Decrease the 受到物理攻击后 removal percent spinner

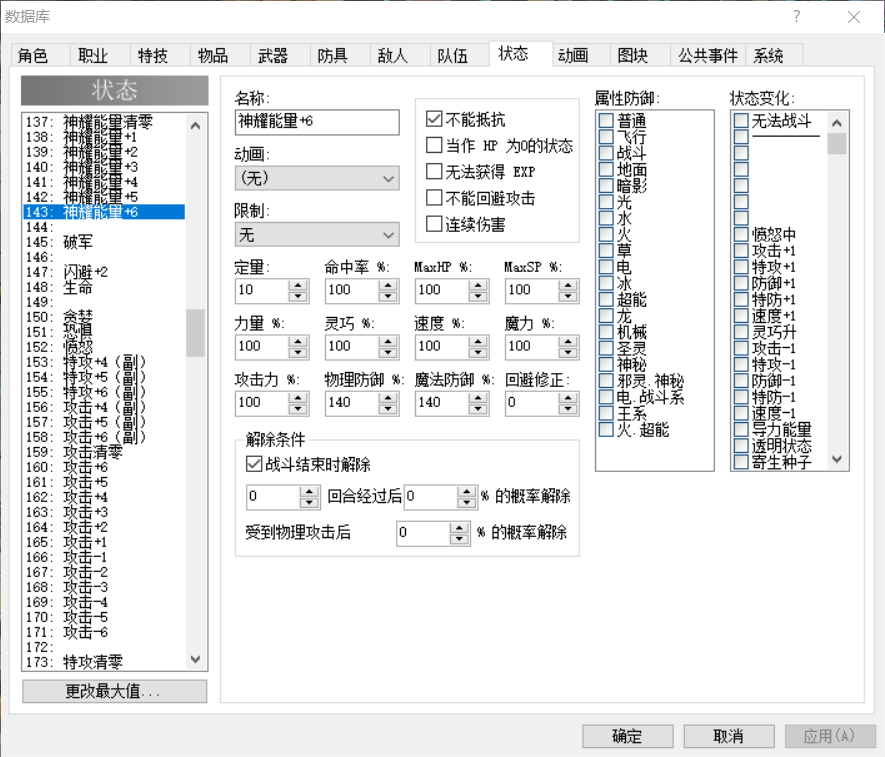(x=459, y=539)
